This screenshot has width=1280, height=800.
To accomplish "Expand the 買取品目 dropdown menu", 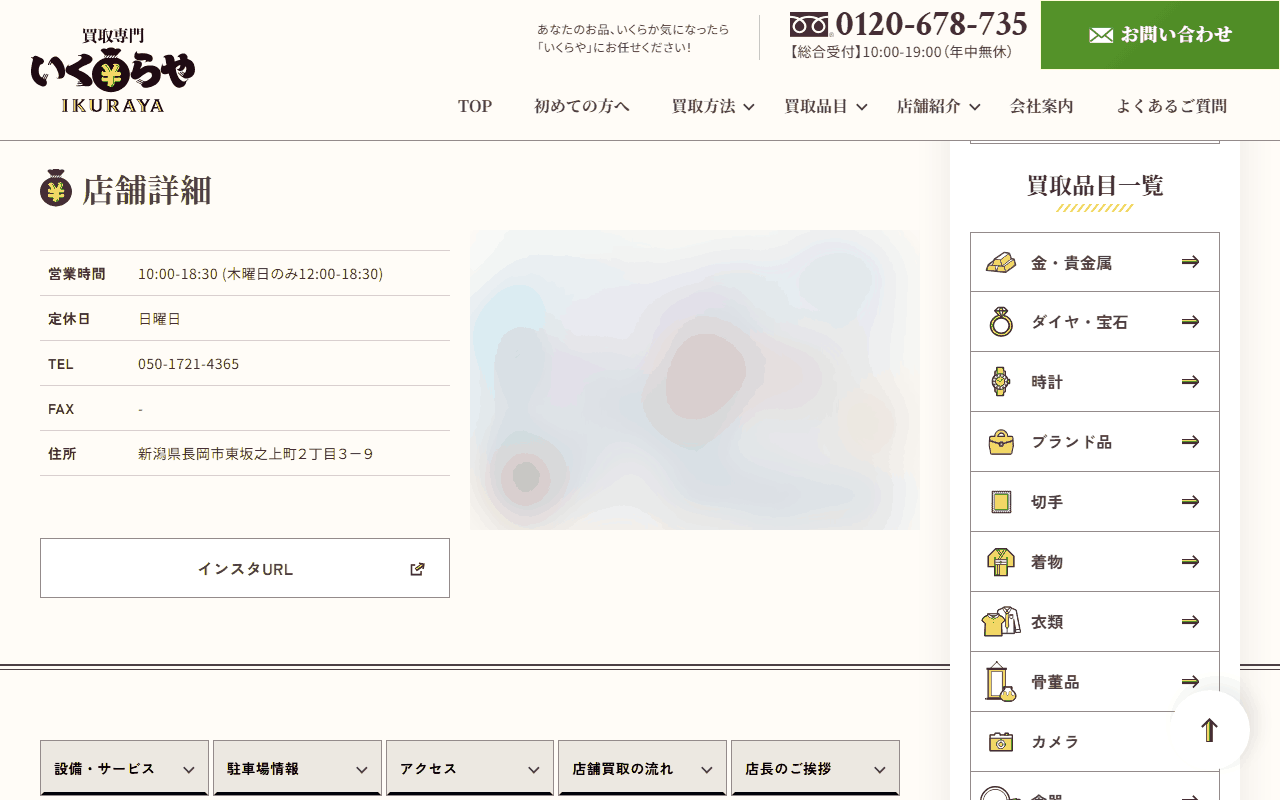I will [x=826, y=106].
